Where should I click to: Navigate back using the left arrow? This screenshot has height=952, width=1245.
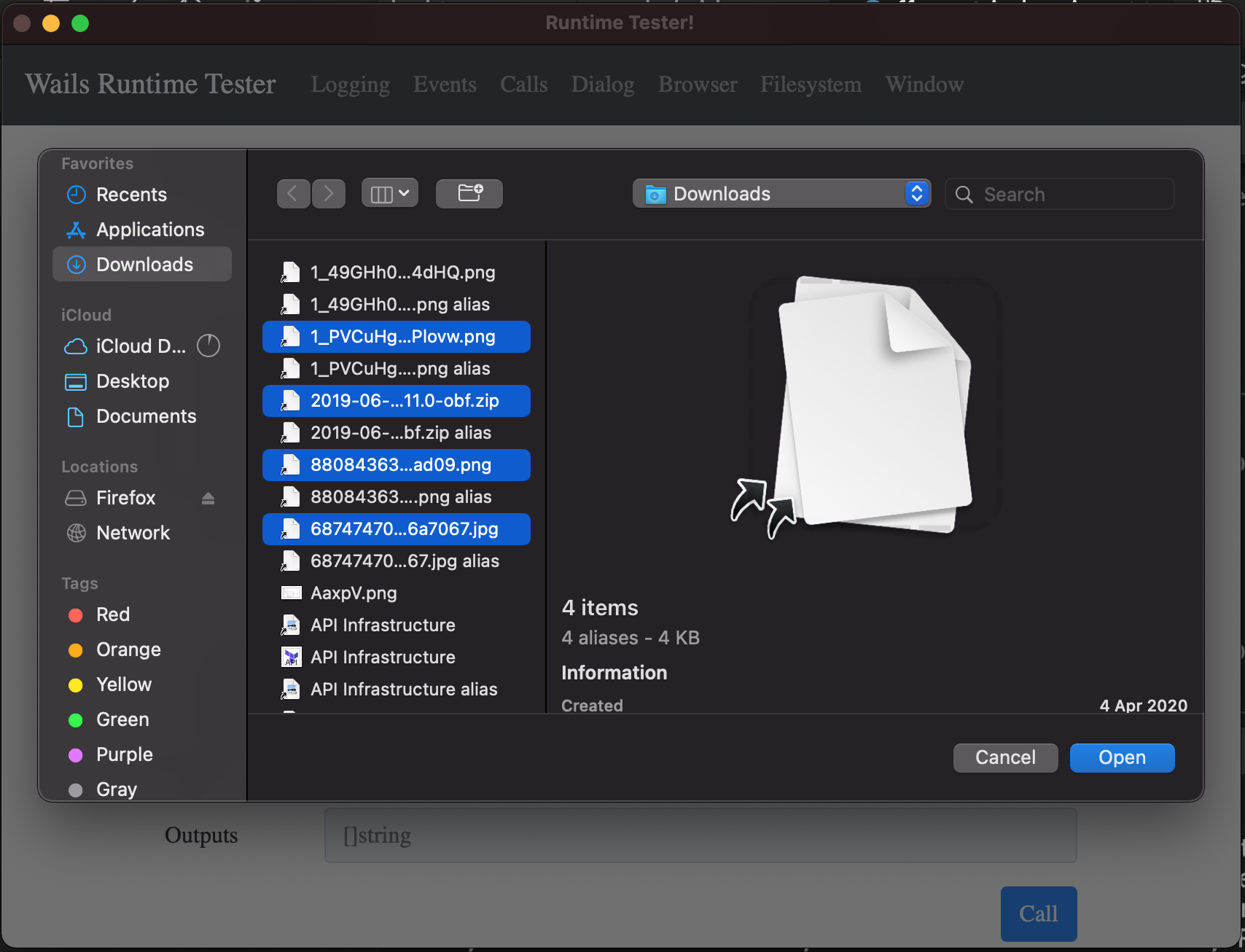click(293, 193)
